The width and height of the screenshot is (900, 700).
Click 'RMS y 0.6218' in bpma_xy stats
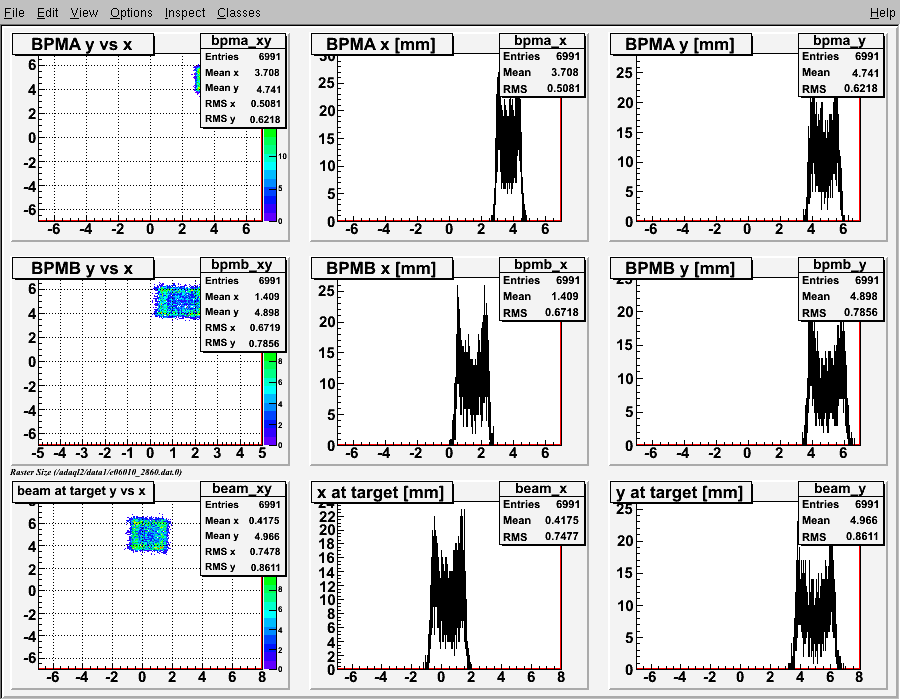pos(242,119)
